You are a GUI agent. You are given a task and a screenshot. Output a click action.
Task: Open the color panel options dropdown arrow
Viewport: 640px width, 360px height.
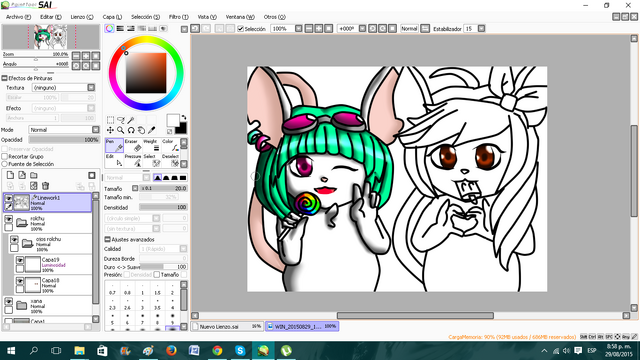click(184, 29)
